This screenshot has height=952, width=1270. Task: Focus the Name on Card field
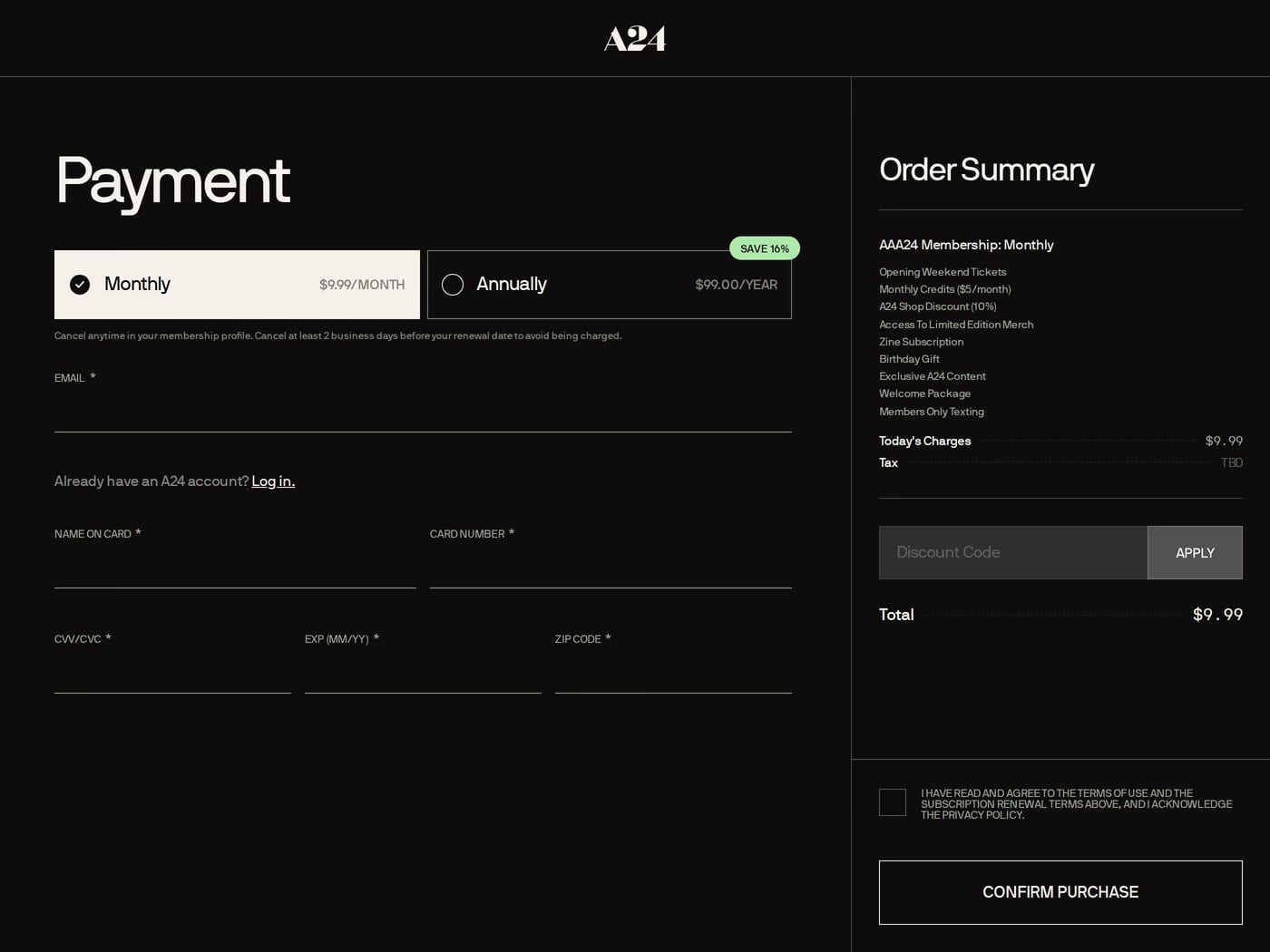tap(235, 568)
